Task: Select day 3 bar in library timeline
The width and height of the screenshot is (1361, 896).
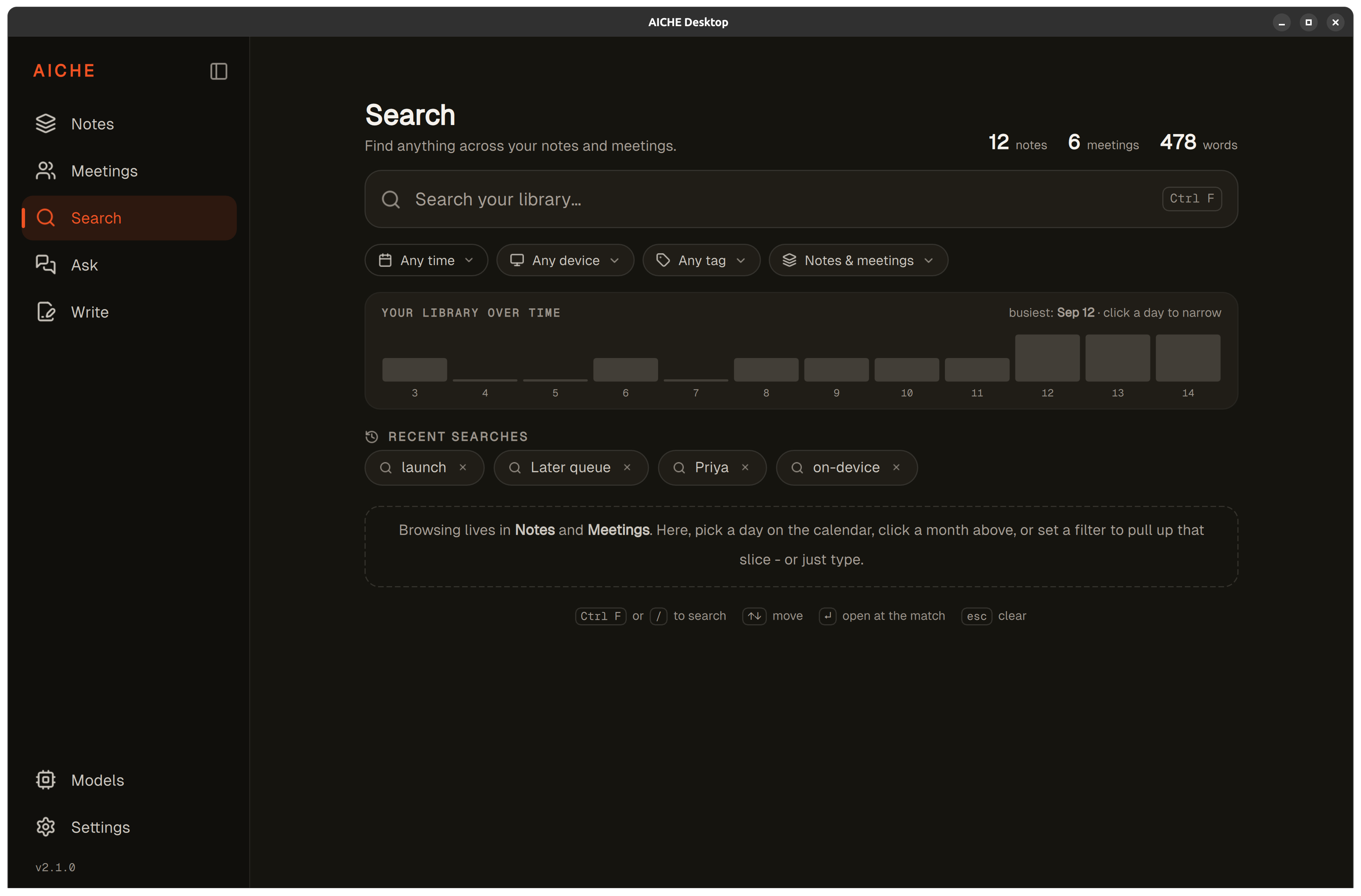Action: (415, 370)
